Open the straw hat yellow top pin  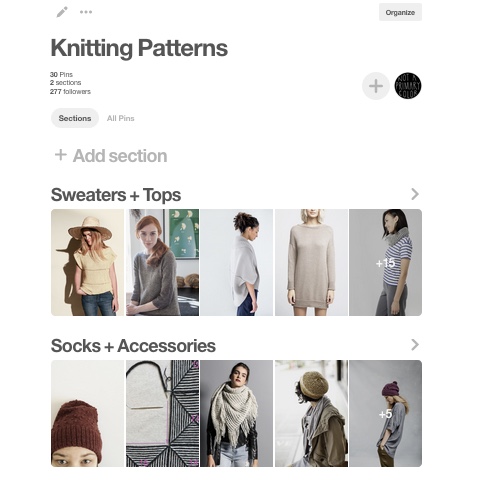pyautogui.click(x=87, y=262)
